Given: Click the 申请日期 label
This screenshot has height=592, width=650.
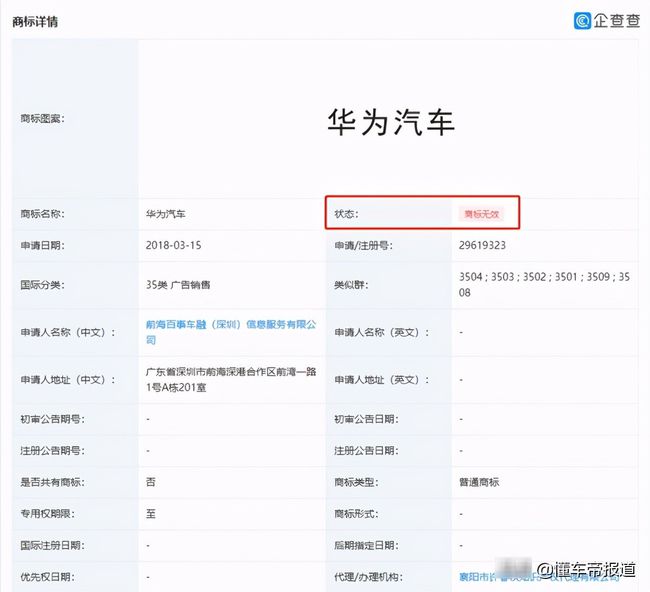Looking at the screenshot, I should point(43,245).
